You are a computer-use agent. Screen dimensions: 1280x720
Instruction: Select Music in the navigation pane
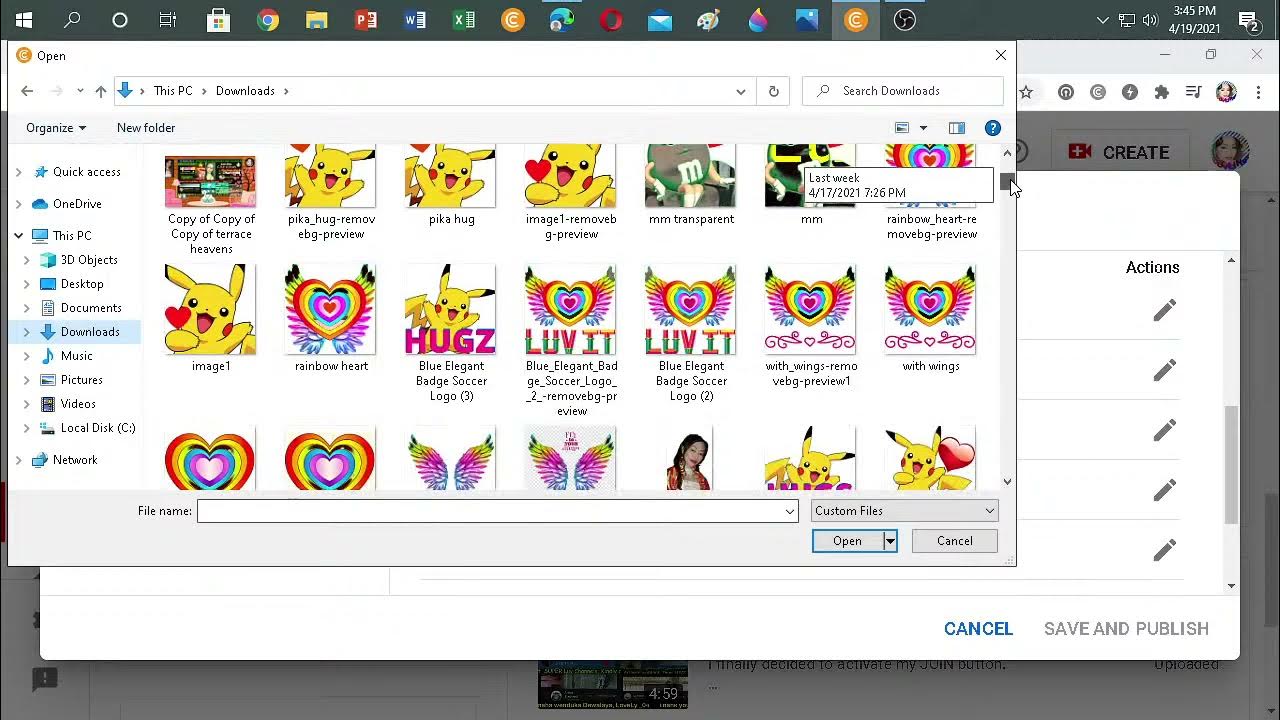click(76, 356)
